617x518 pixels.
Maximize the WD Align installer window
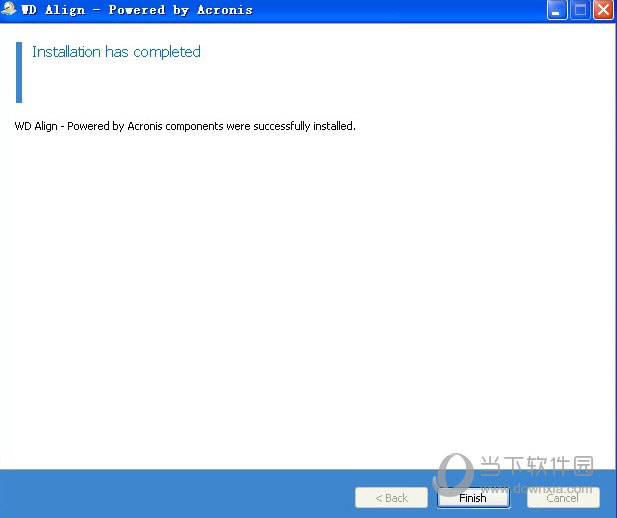coord(580,10)
